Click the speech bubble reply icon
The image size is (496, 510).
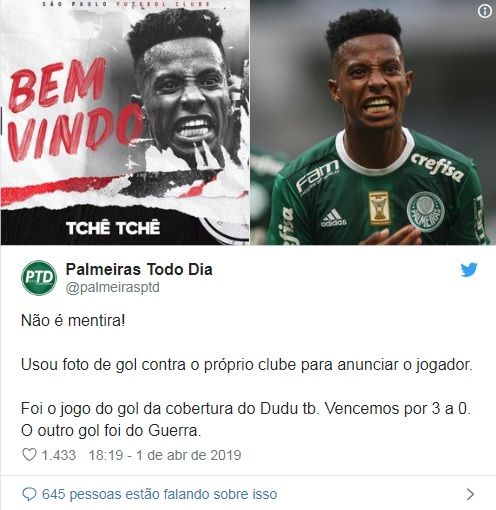coord(29,494)
